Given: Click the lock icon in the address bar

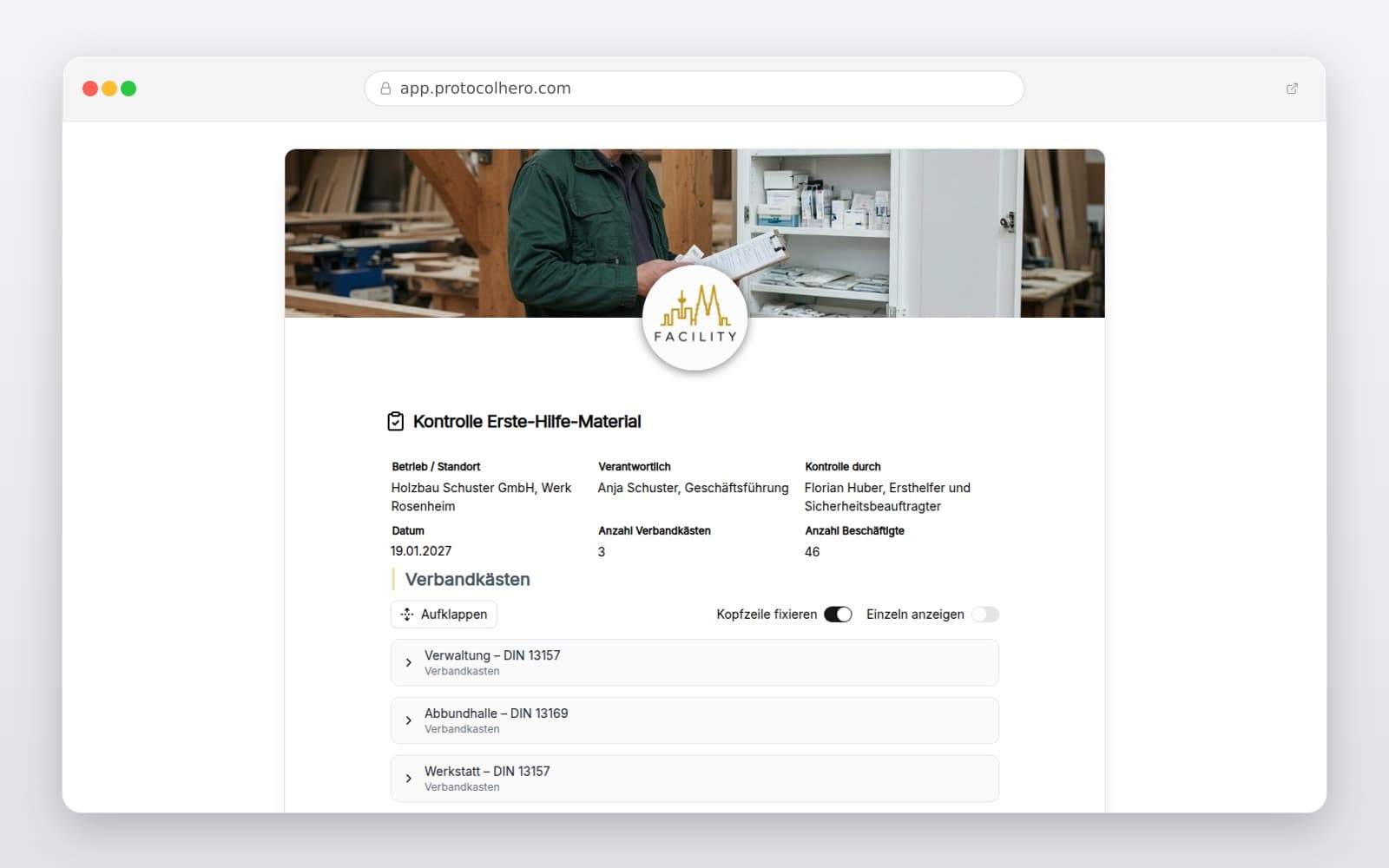Looking at the screenshot, I should 385,89.
